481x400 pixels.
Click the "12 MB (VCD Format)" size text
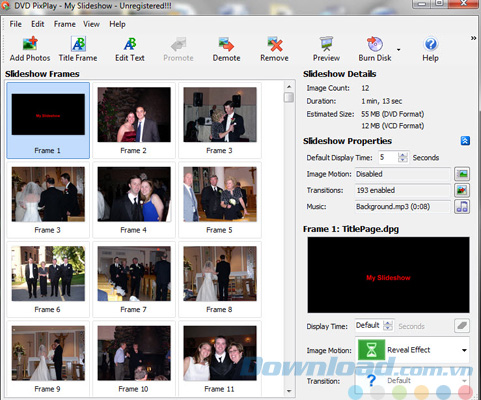[x=392, y=126]
